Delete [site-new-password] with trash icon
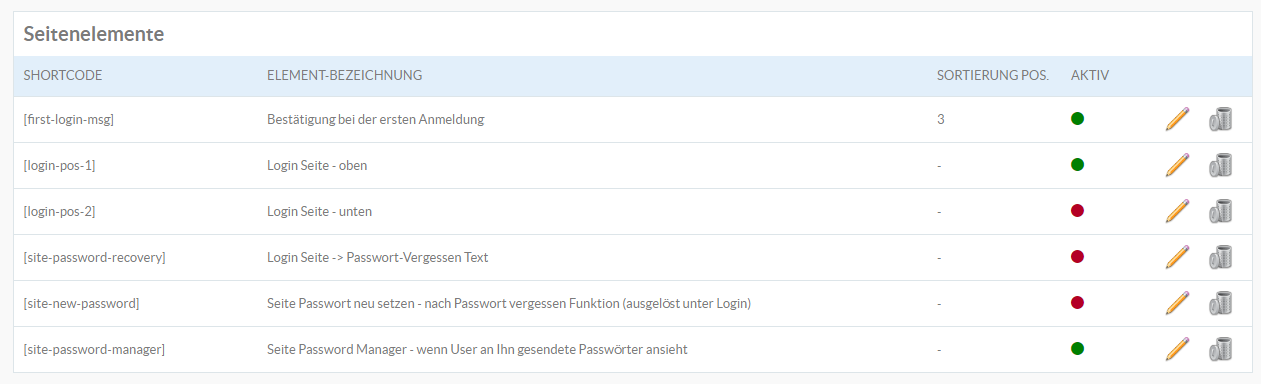 coord(1220,303)
